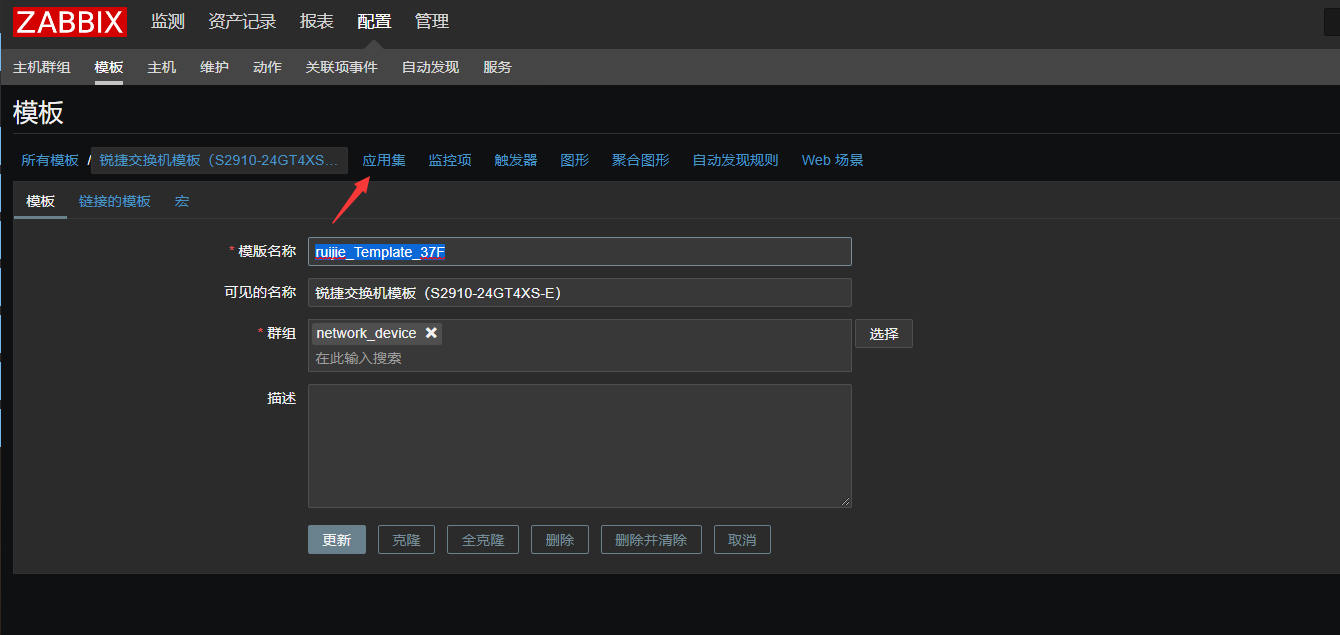Click the 克隆 button
1340x635 pixels.
[x=406, y=540]
